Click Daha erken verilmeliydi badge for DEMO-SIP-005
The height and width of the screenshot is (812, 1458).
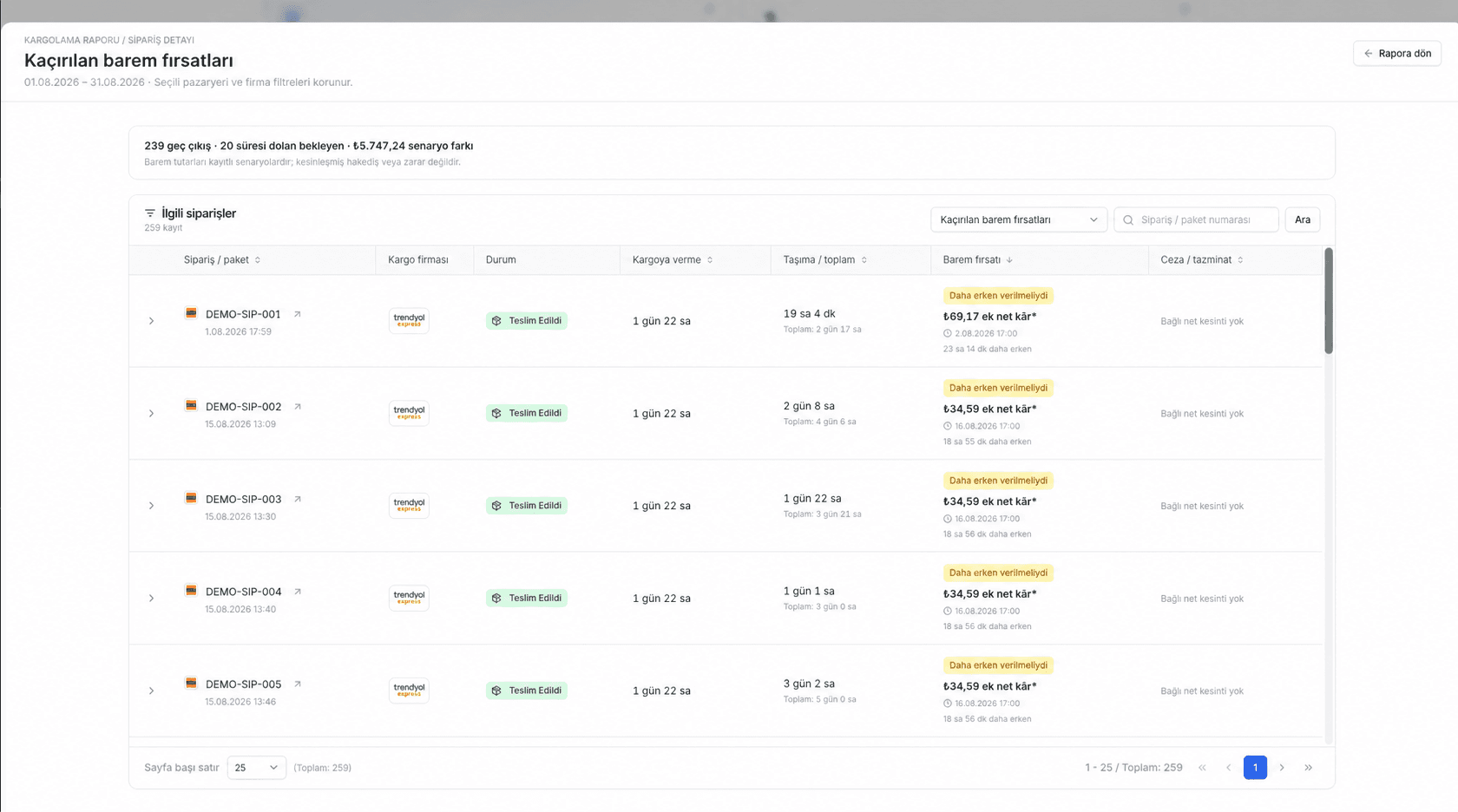[x=998, y=665]
